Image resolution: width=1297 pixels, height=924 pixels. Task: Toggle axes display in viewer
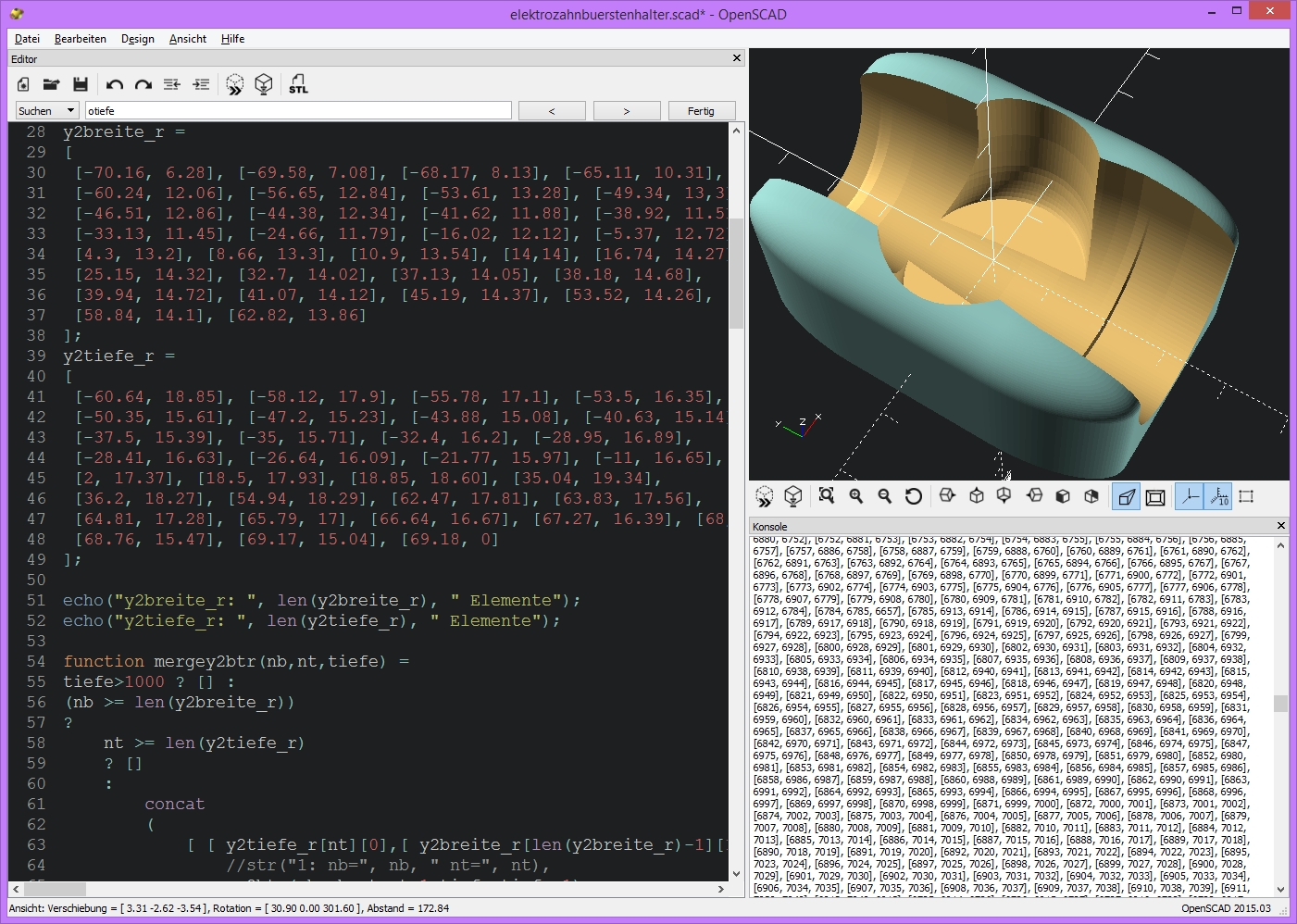[1190, 497]
